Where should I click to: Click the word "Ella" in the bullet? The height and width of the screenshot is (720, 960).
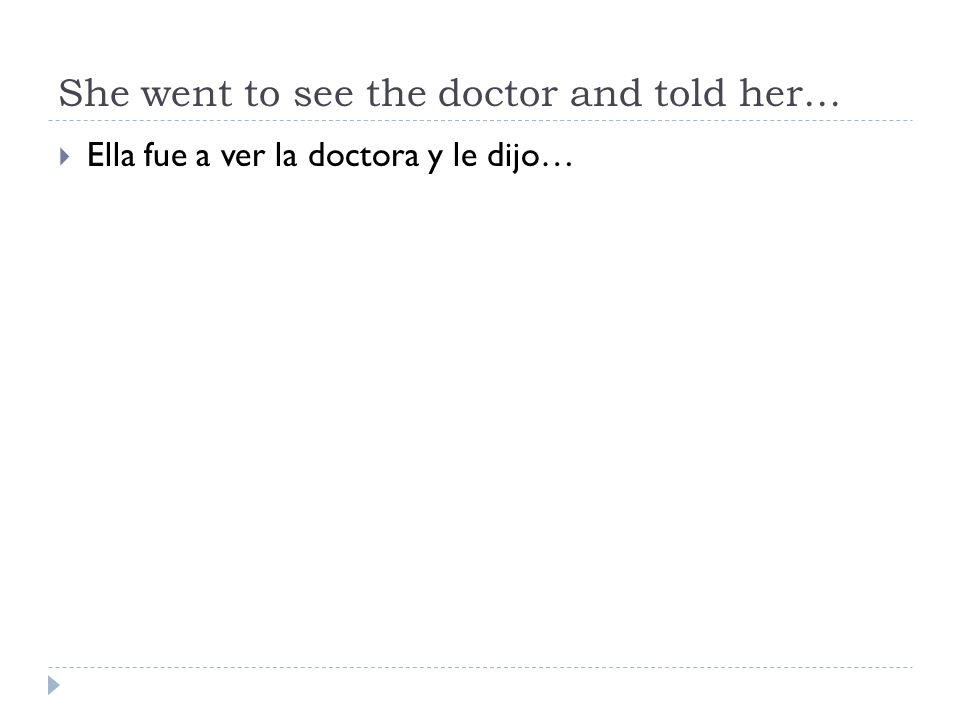(x=111, y=155)
